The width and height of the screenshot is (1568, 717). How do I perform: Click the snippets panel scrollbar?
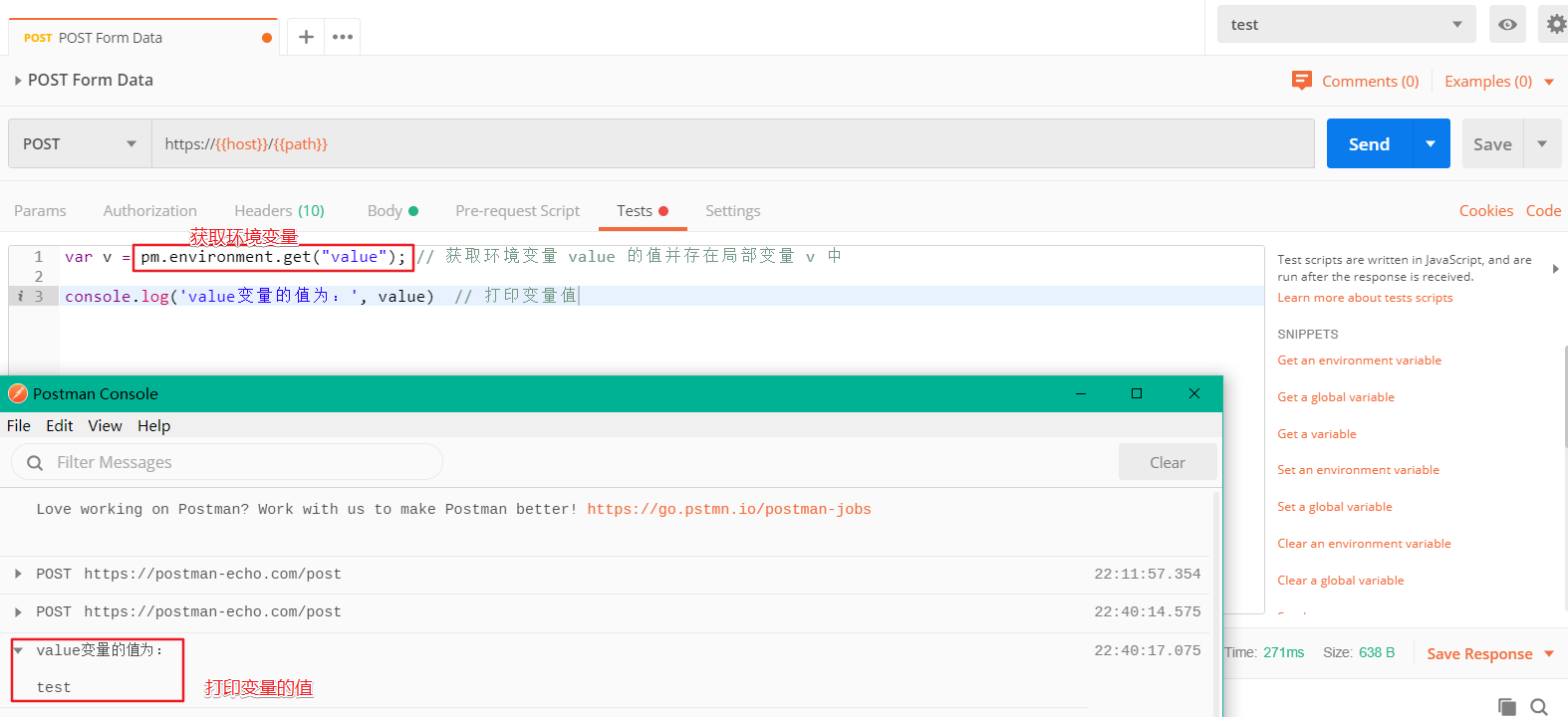tap(1565, 396)
